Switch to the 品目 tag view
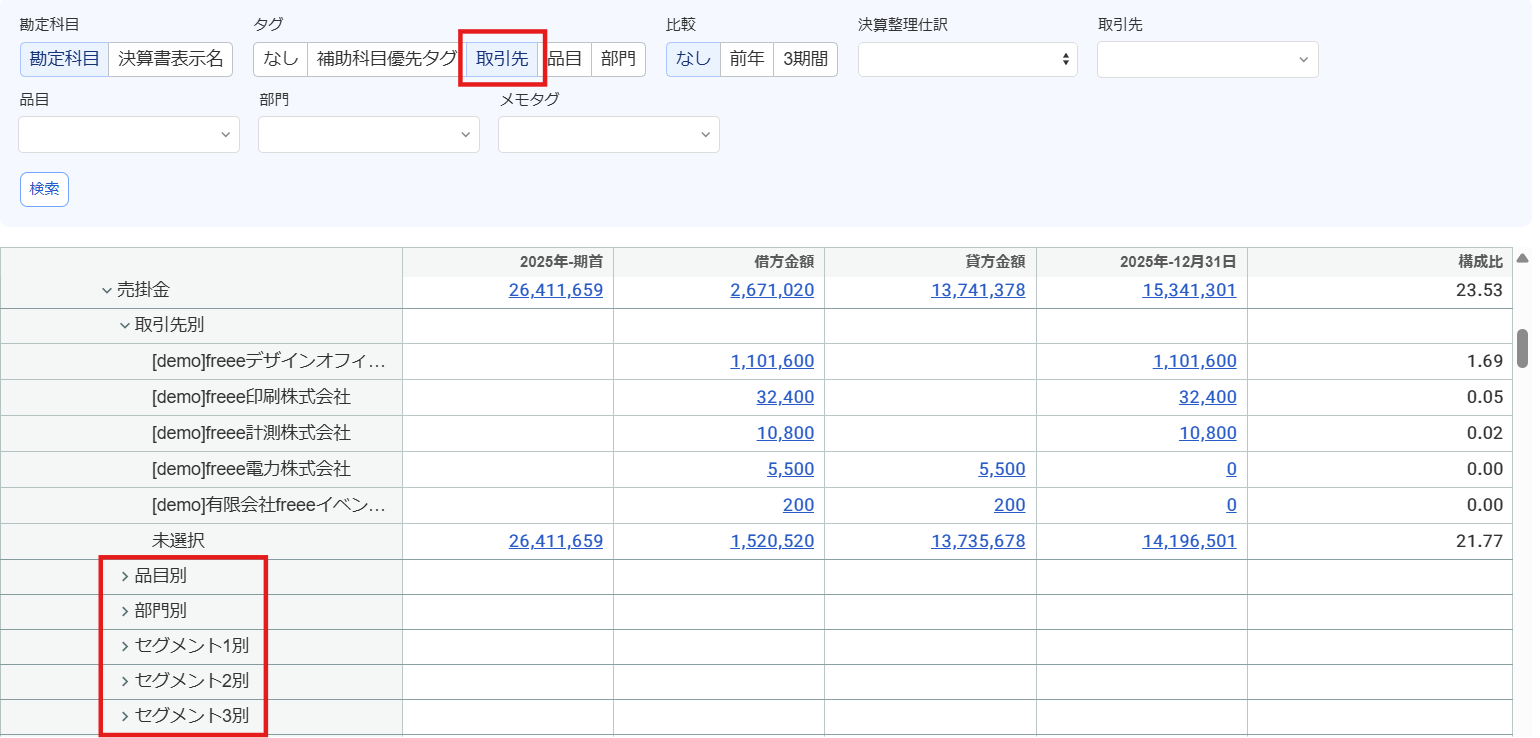The height and width of the screenshot is (738, 1540). 565,59
